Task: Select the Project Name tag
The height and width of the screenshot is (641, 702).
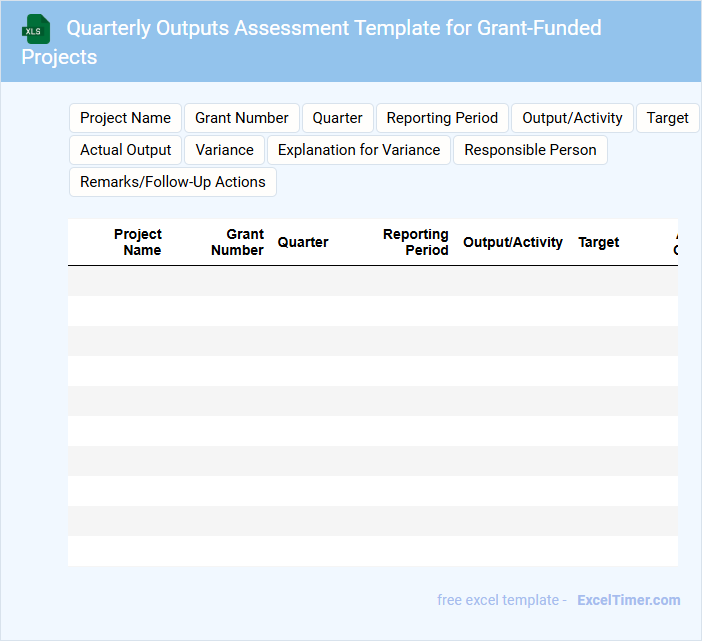Action: pyautogui.click(x=125, y=118)
